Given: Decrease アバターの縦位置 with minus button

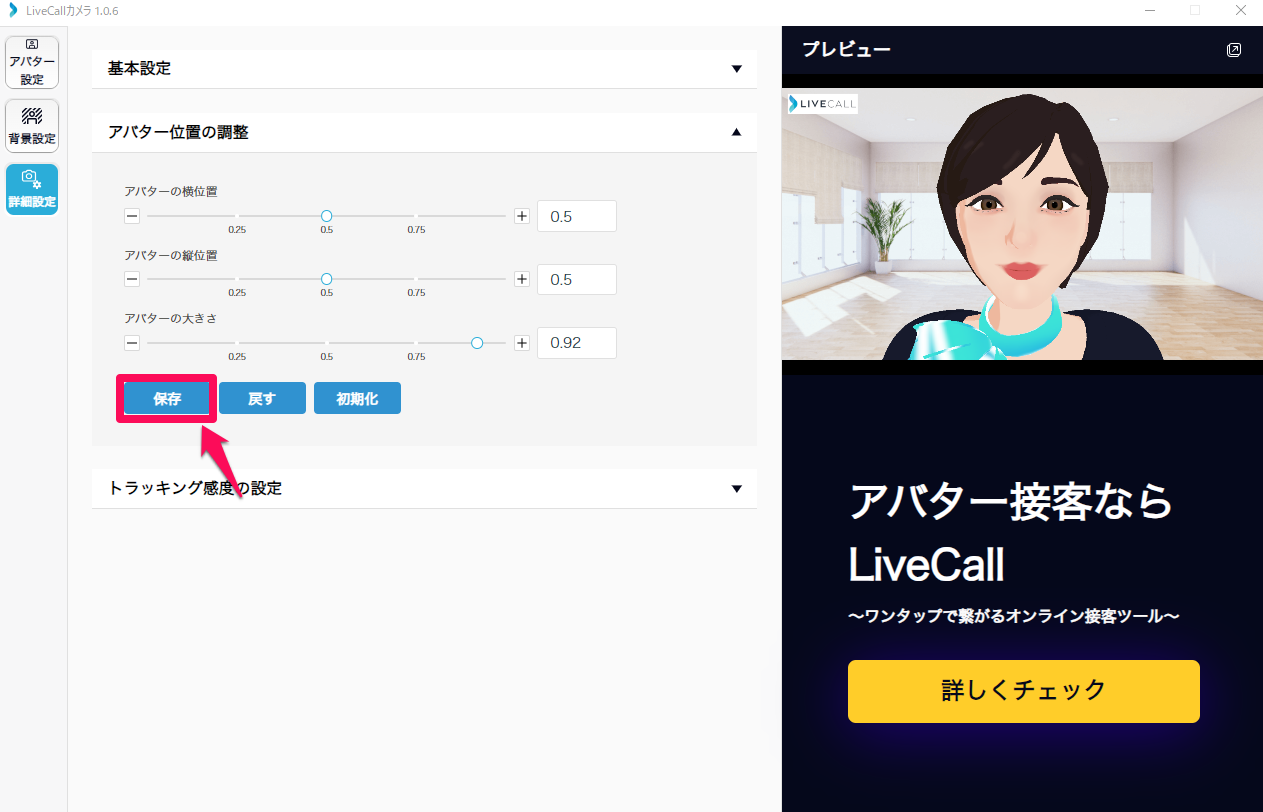Looking at the screenshot, I should pyautogui.click(x=132, y=279).
